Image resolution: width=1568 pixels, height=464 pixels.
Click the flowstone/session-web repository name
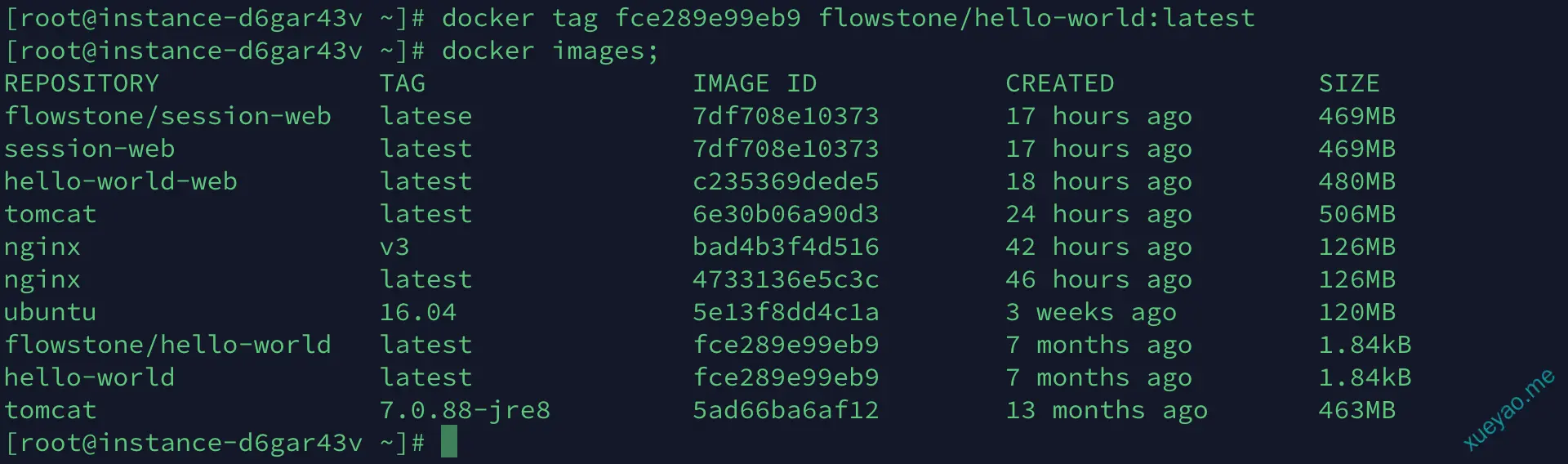167,116
